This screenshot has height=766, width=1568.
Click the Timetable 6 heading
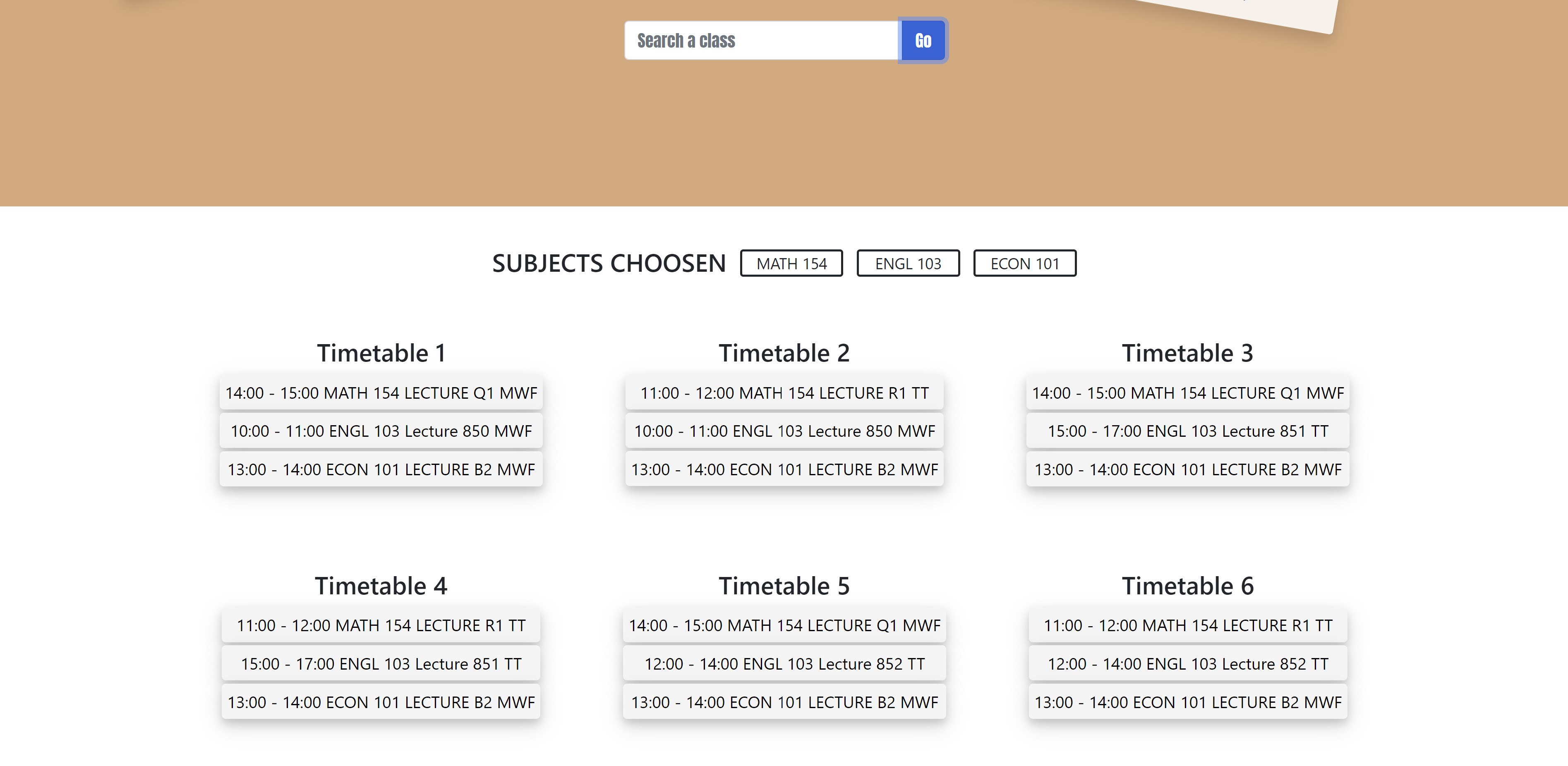1187,586
